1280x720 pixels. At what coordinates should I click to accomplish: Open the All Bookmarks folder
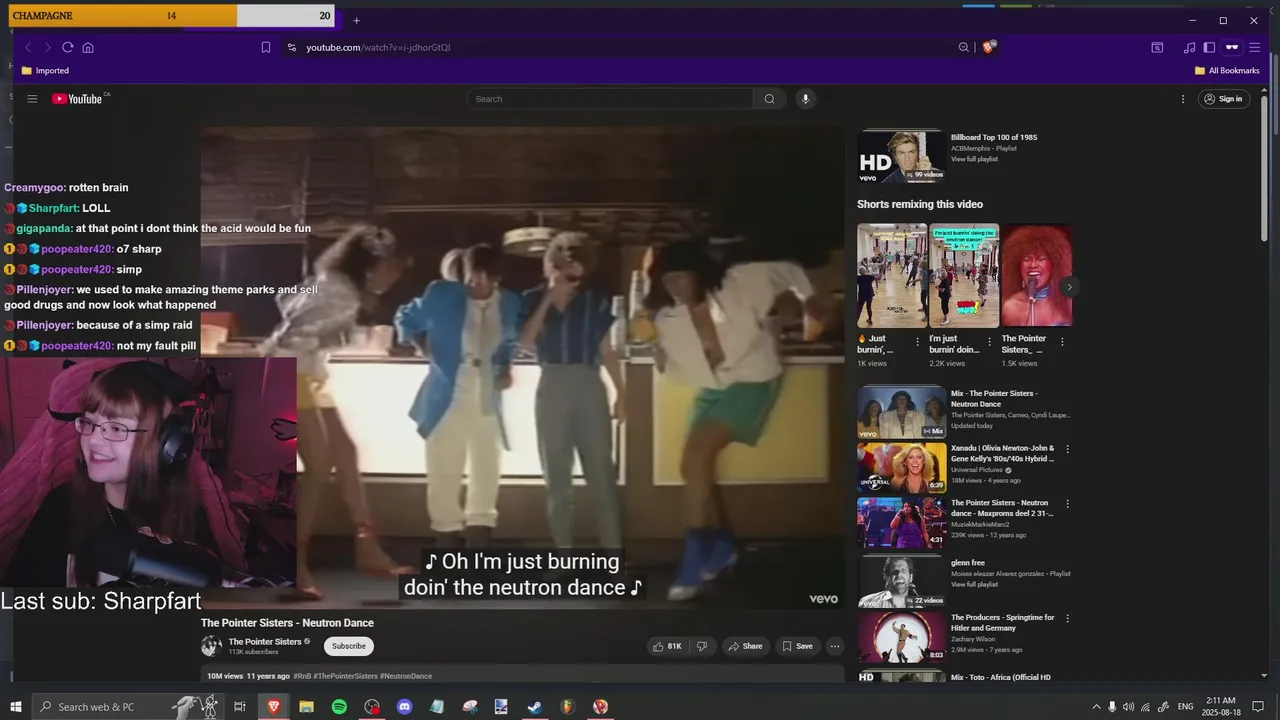pyautogui.click(x=1227, y=71)
